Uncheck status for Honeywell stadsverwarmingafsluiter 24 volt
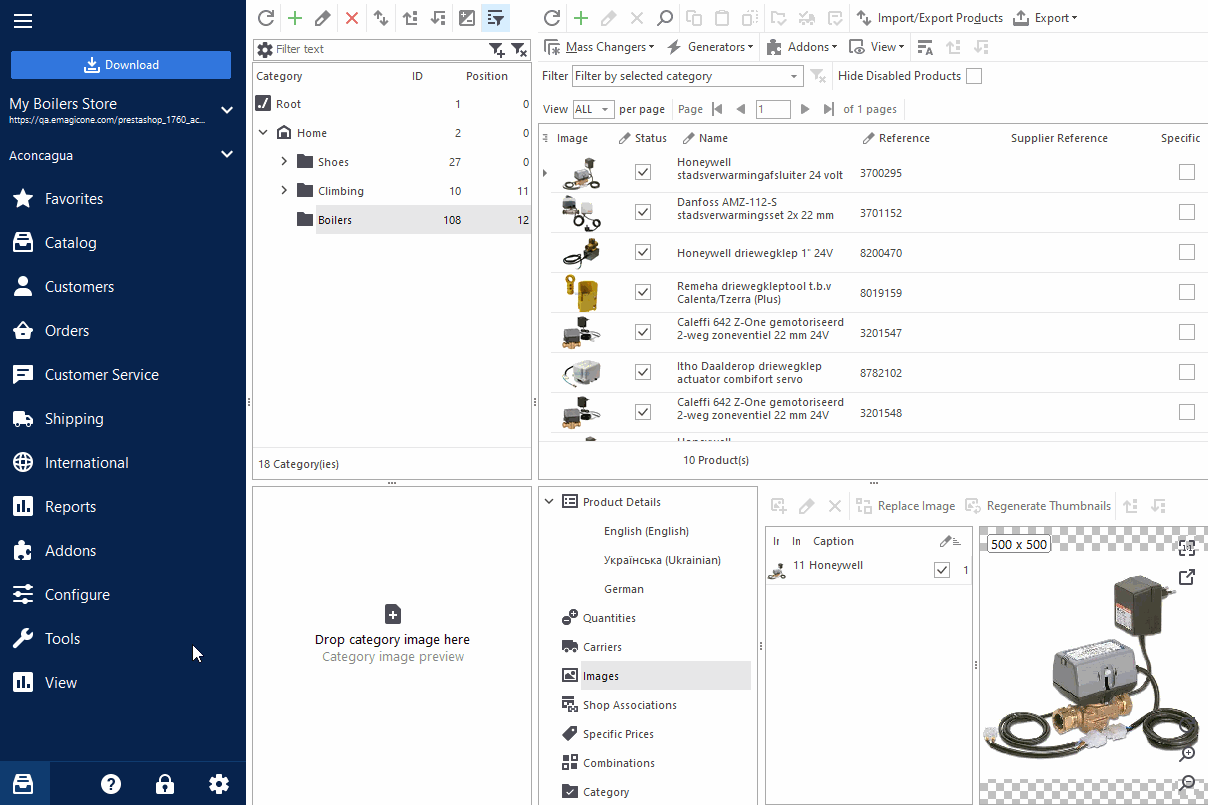The height and width of the screenshot is (805, 1208). [643, 172]
